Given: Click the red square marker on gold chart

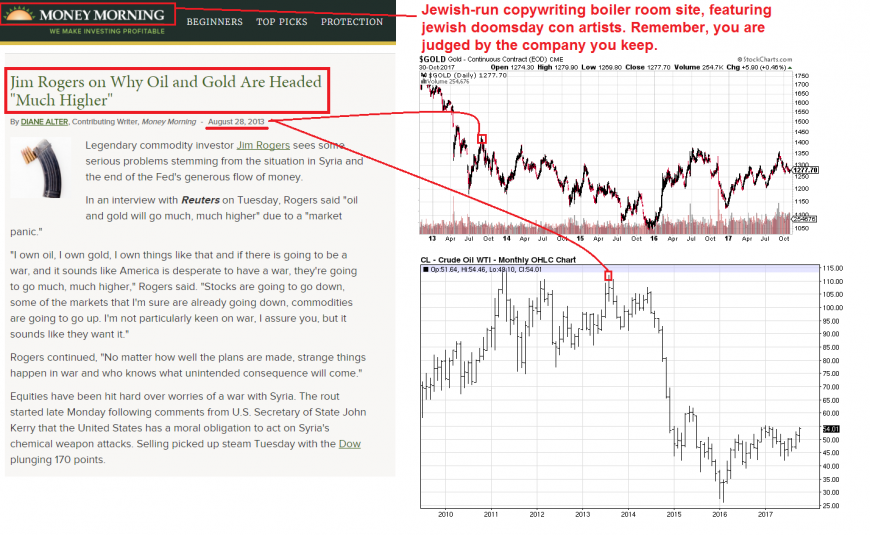Looking at the screenshot, I should (482, 139).
